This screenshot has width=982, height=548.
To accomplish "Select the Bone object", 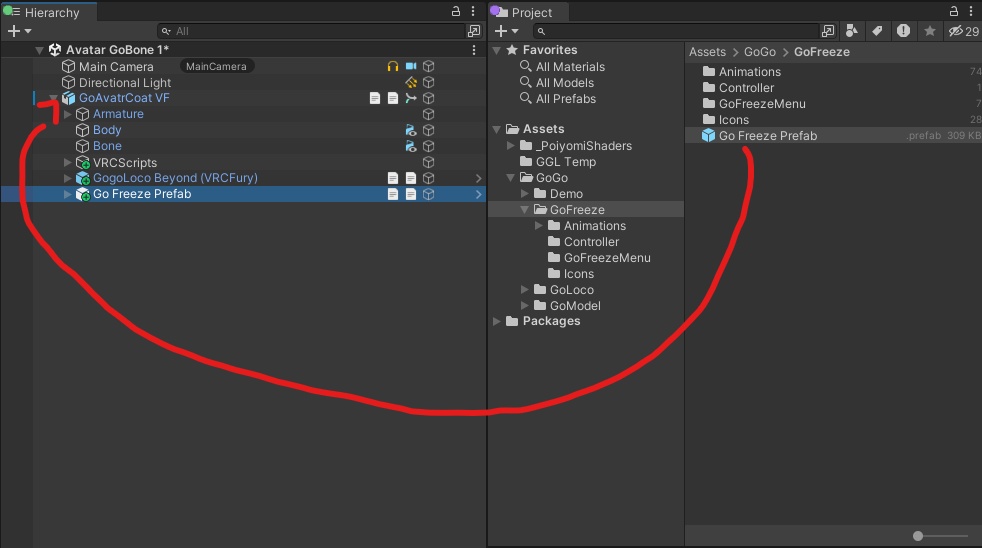I will [x=107, y=146].
